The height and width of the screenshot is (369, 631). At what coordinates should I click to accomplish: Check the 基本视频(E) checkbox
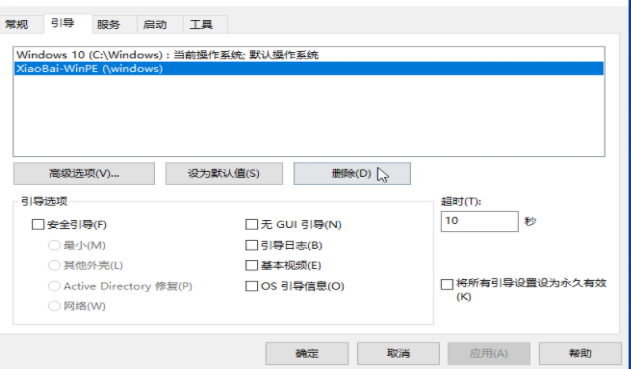tap(252, 265)
